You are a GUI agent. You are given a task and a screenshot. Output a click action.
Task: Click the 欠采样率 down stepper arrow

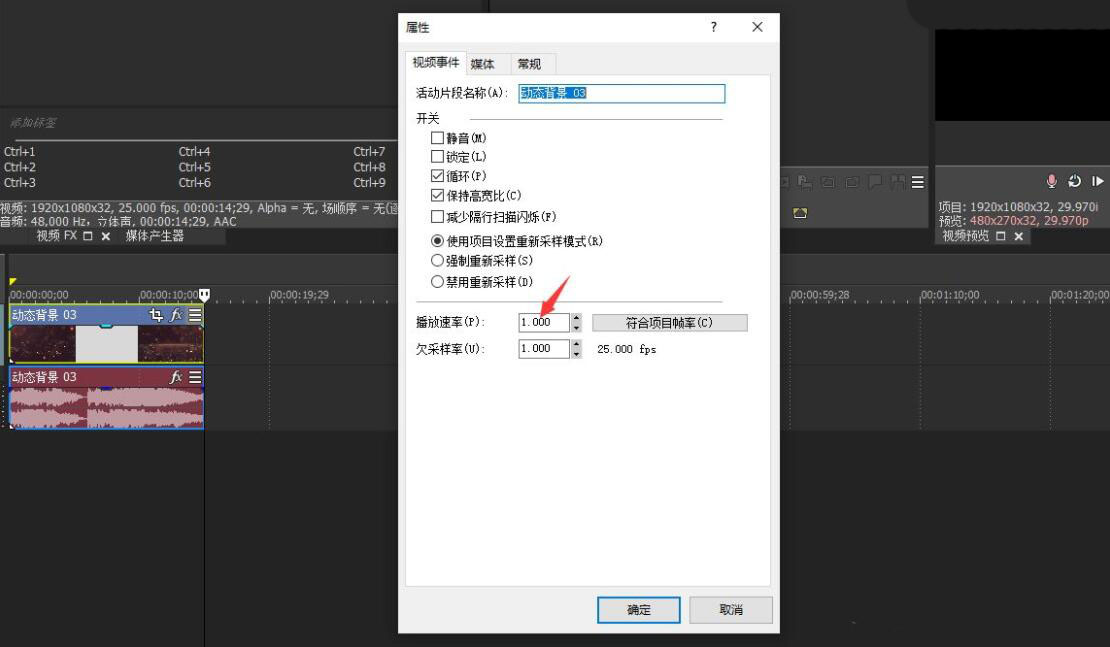tap(576, 352)
